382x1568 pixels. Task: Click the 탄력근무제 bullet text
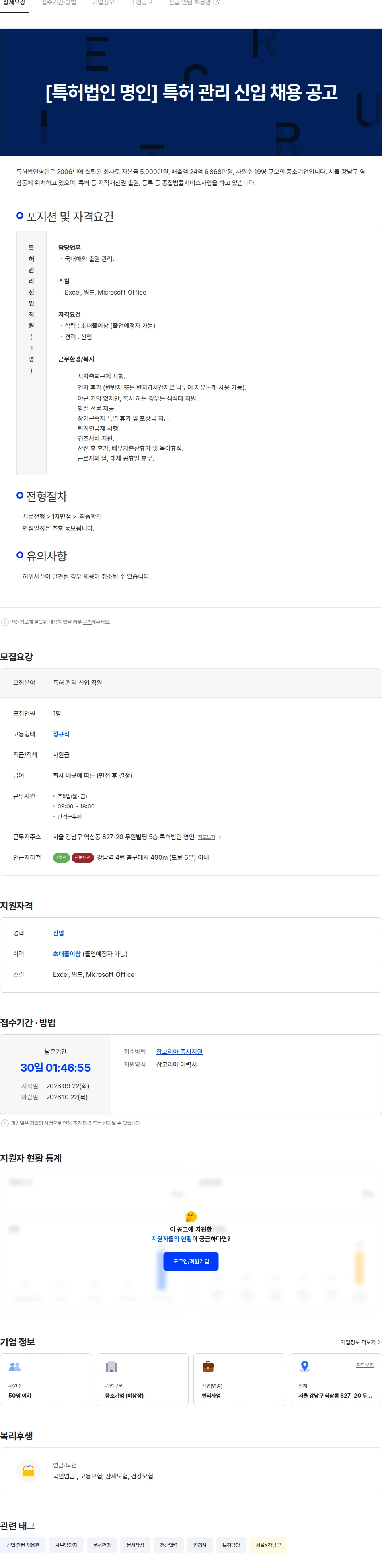coord(69,817)
